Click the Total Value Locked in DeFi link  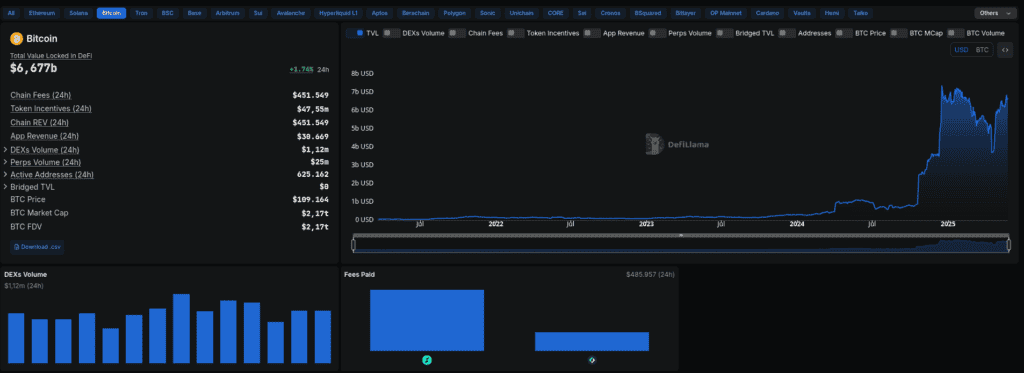[51, 56]
